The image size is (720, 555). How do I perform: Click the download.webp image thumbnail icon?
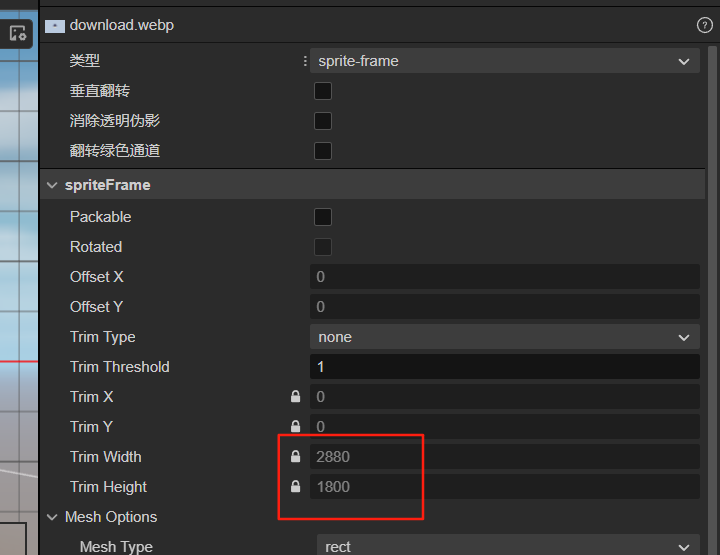[x=55, y=26]
